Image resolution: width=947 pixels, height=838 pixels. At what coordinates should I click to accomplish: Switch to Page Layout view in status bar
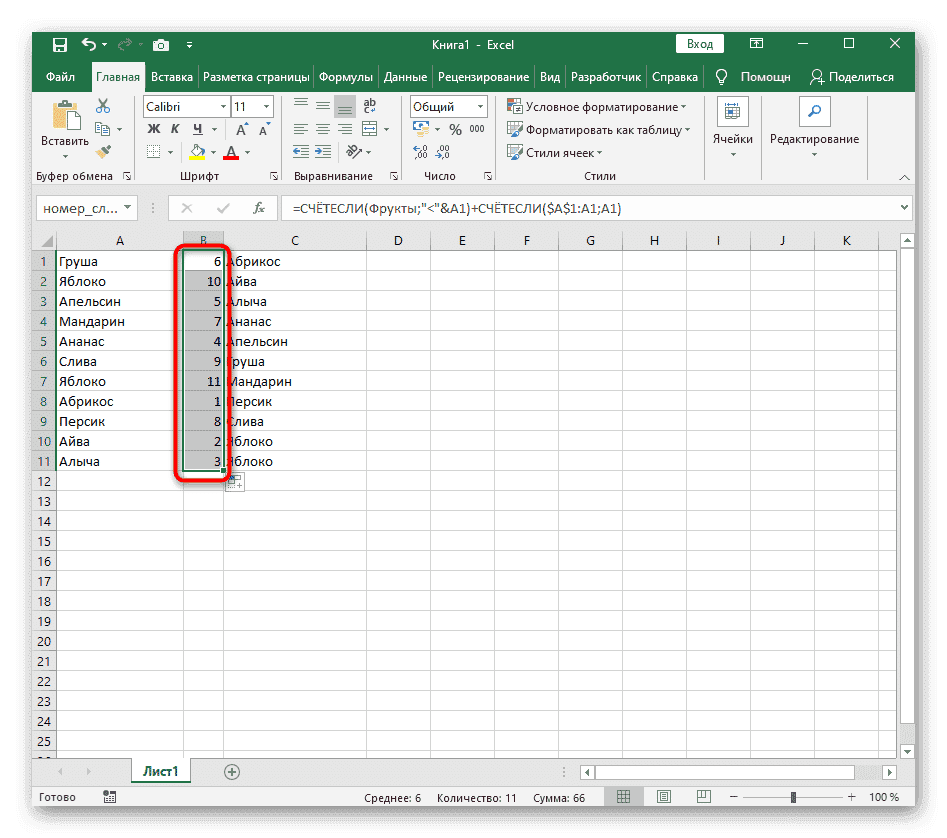659,797
